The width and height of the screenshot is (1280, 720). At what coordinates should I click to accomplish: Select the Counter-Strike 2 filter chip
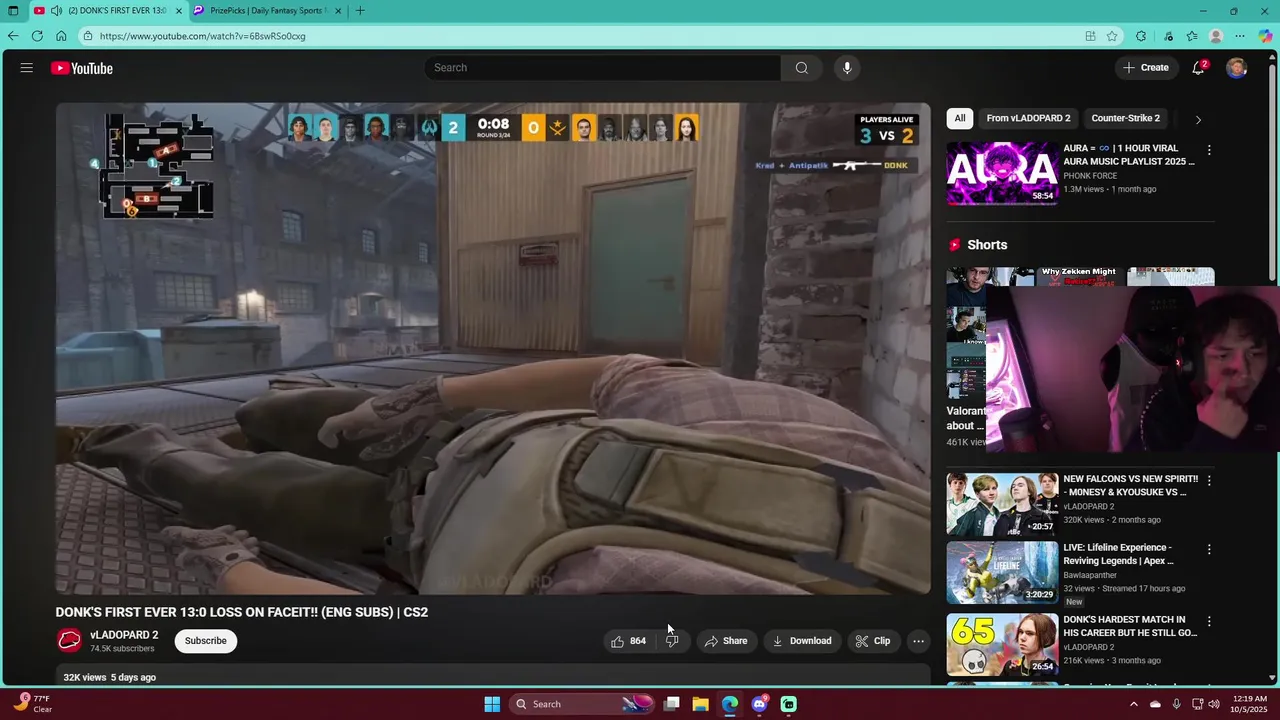pos(1126,118)
